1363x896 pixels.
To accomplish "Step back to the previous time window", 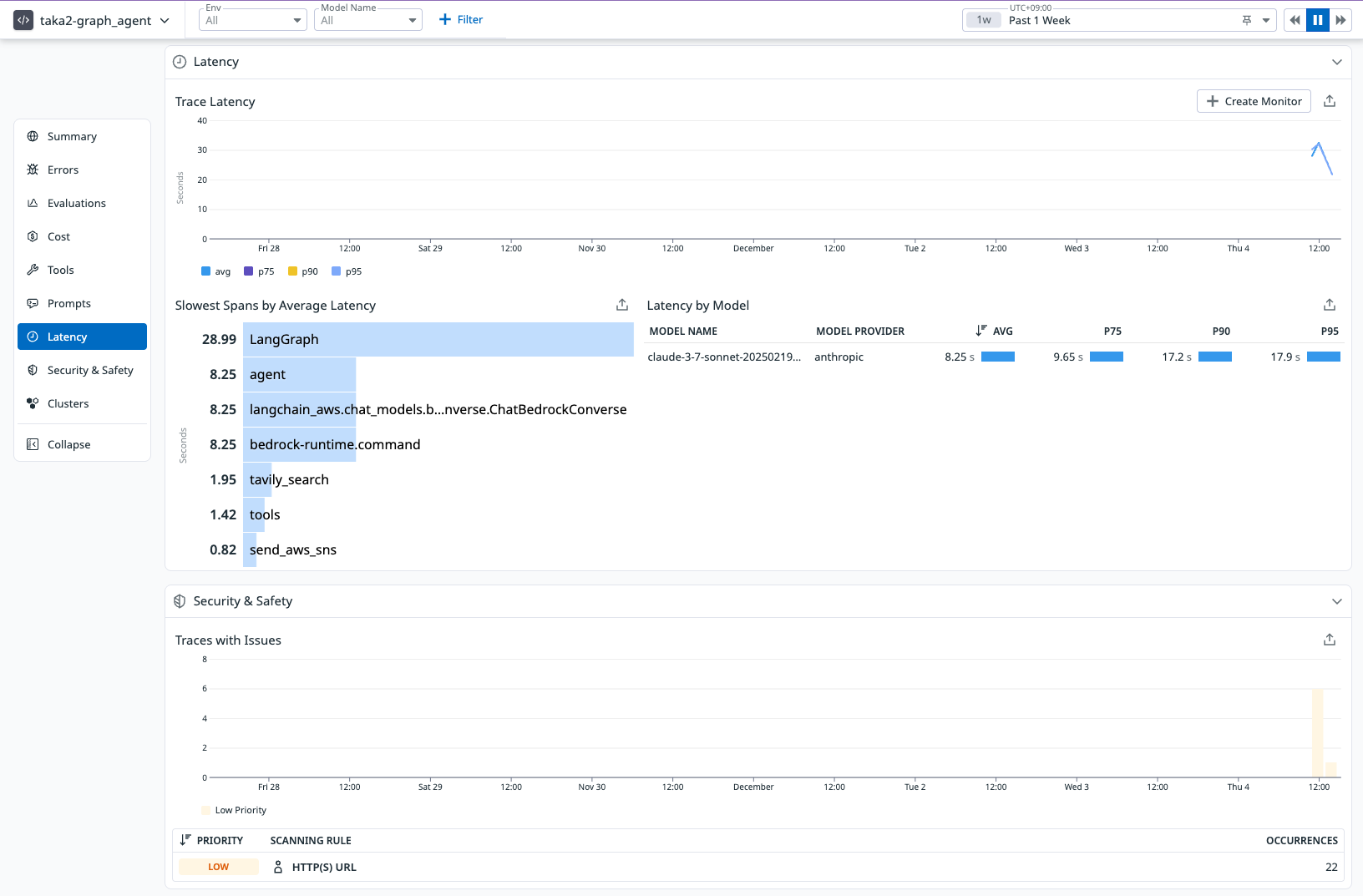I will click(1295, 20).
